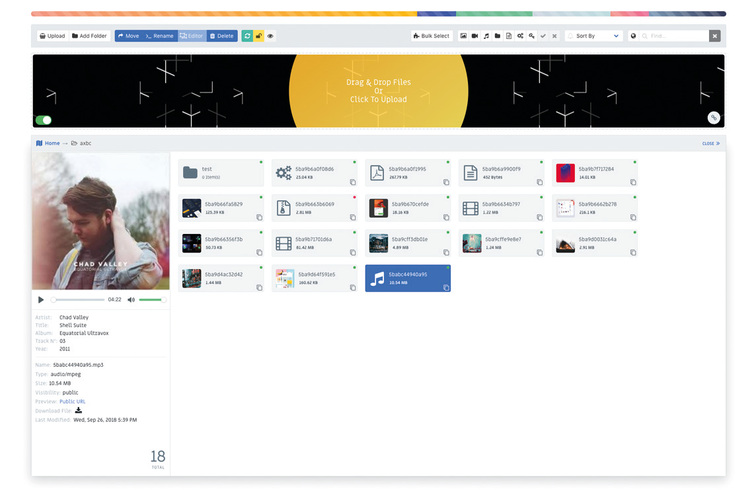Click the globe icon beside search

point(634,36)
